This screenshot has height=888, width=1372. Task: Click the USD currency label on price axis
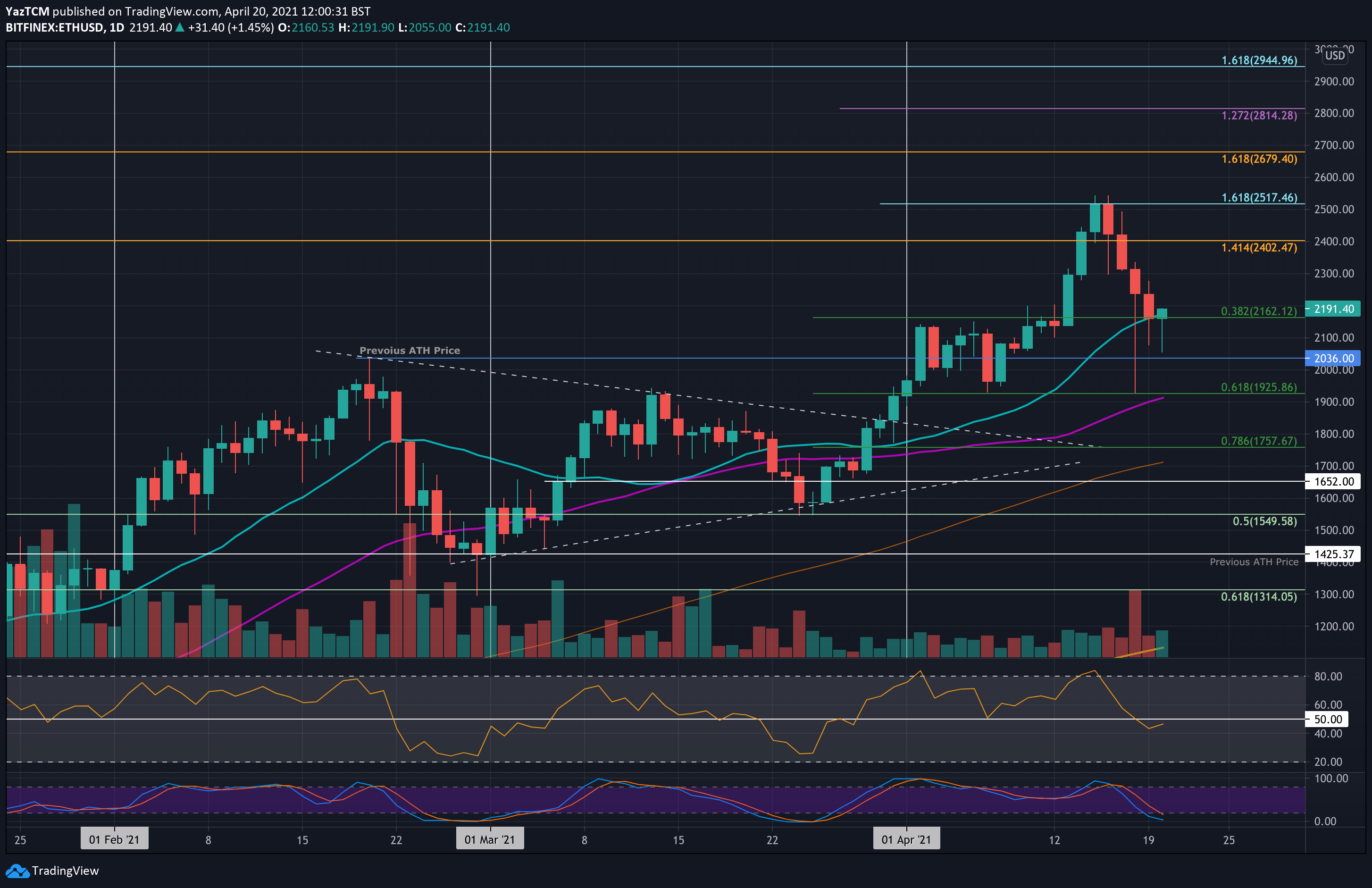click(1335, 55)
